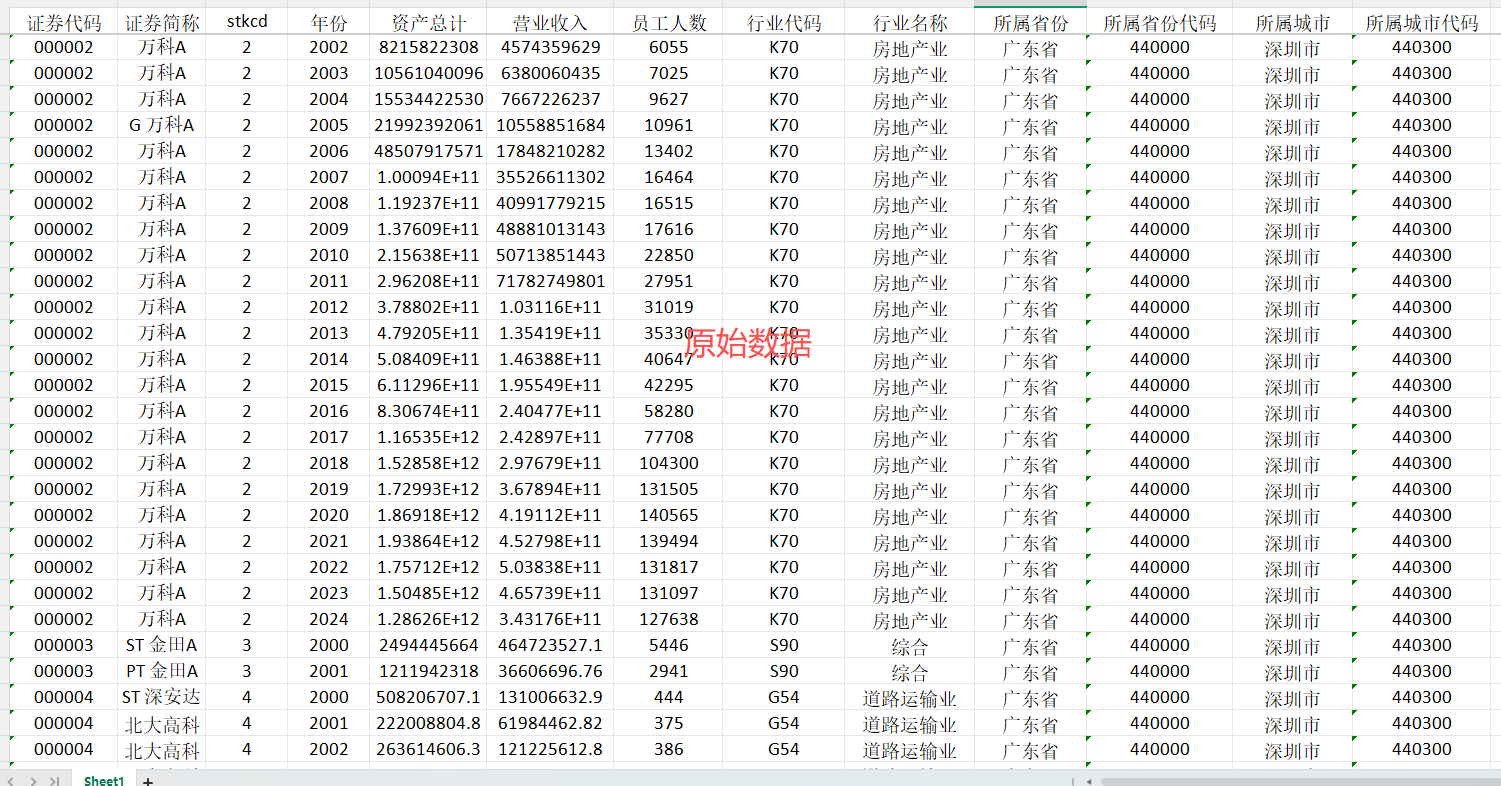Select the 资产总计 header cell
The image size is (1501, 786).
tap(429, 22)
